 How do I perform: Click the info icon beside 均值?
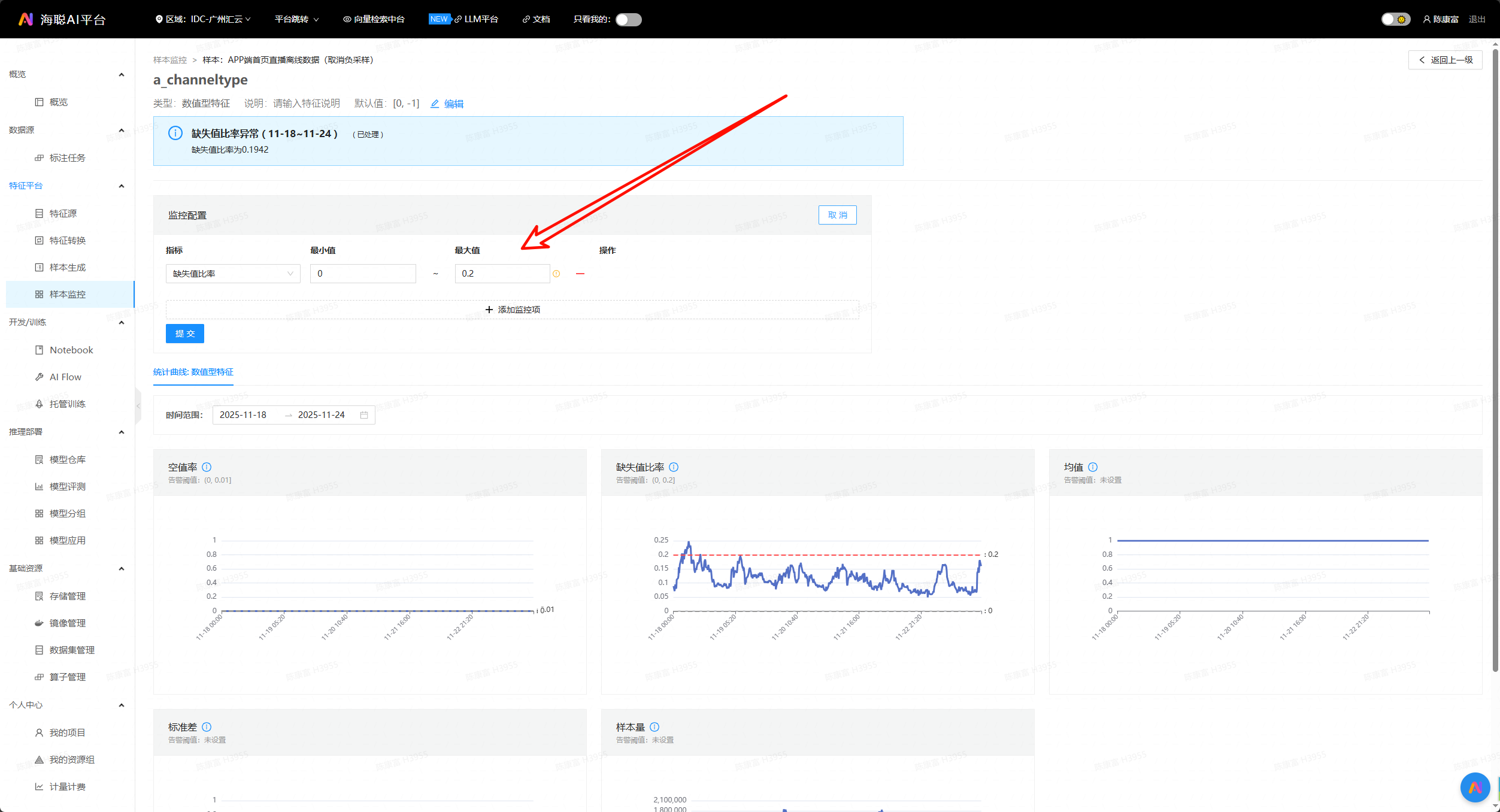click(x=1093, y=467)
